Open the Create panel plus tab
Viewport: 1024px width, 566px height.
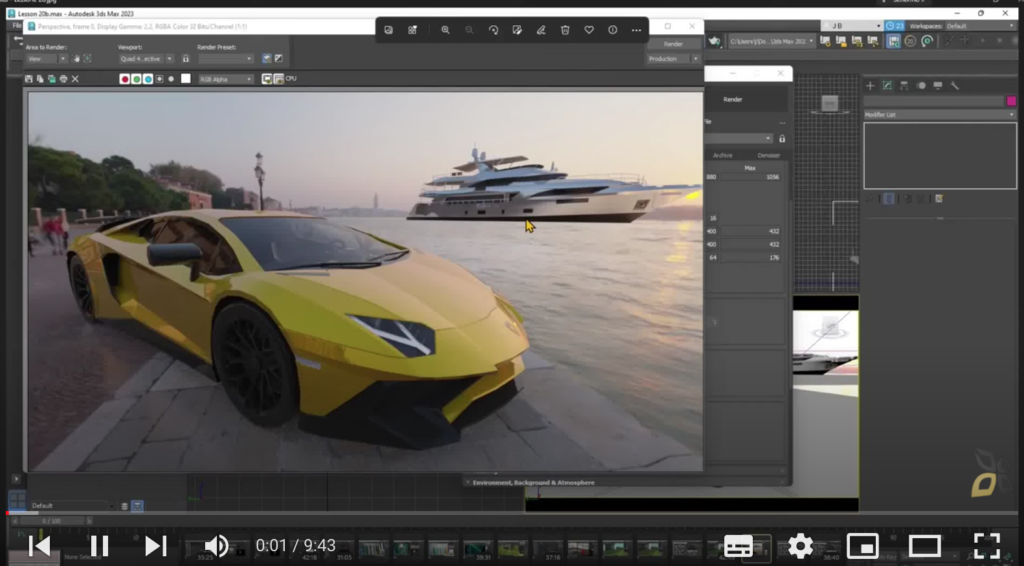point(870,86)
